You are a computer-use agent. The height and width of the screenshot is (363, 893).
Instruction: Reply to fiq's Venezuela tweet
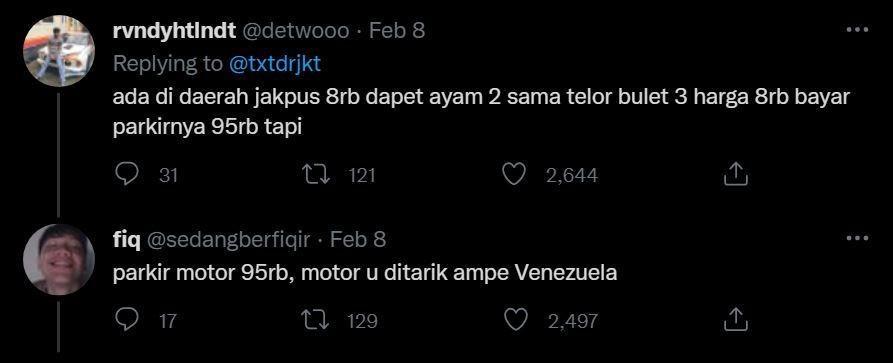point(126,320)
